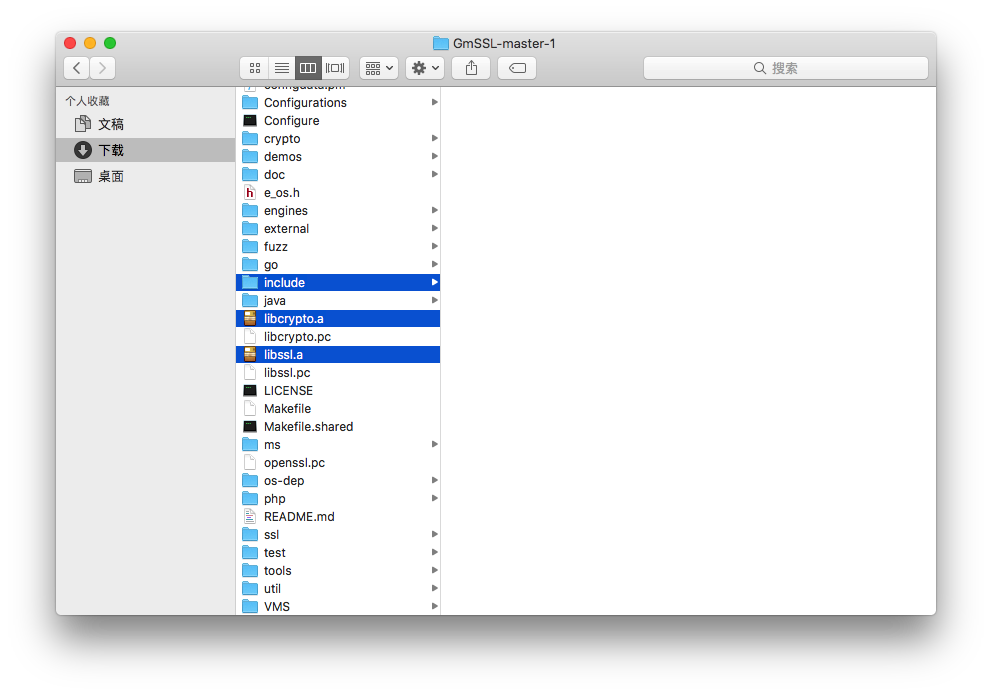
Task: Select the os-dep folder name
Action: [284, 481]
